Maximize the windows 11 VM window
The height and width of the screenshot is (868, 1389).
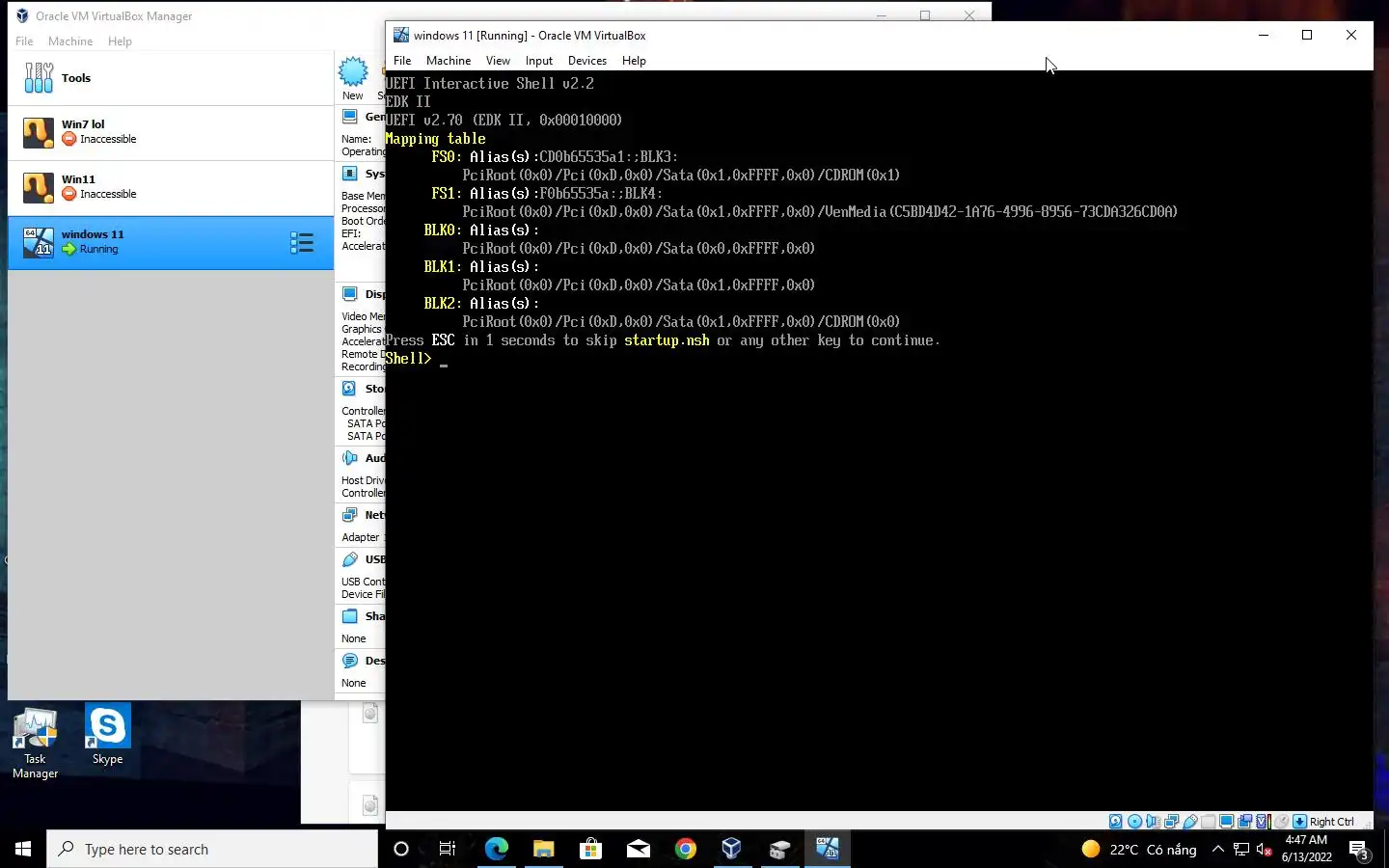pos(1307,35)
